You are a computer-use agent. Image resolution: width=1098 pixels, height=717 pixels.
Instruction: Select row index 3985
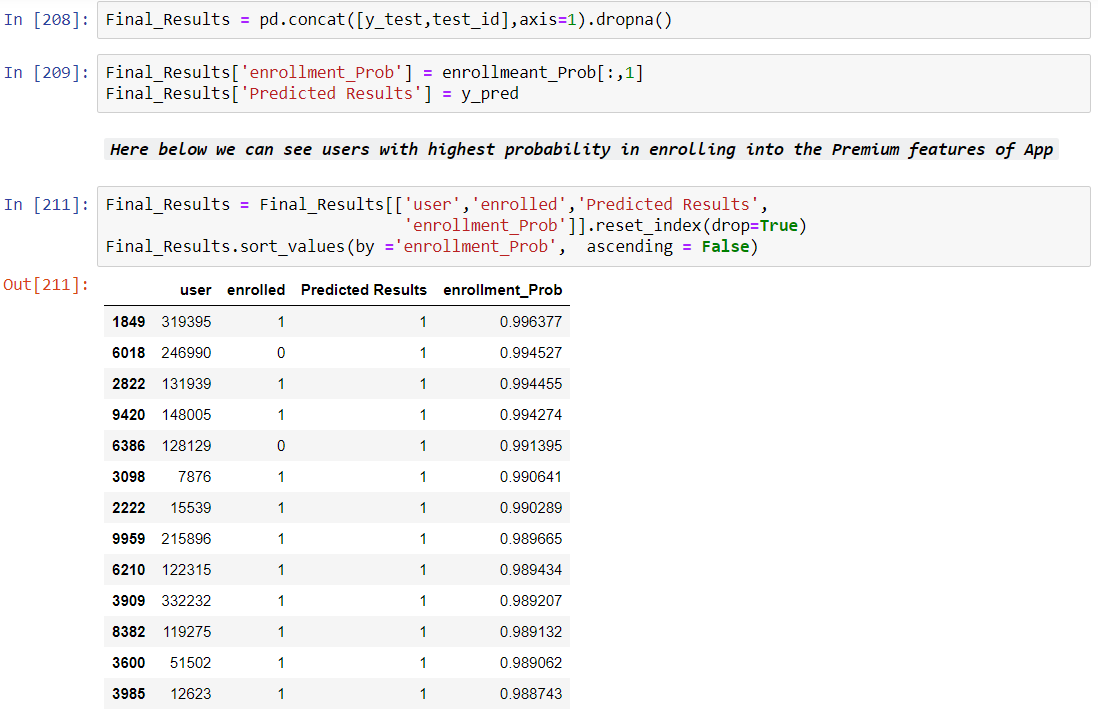129,694
